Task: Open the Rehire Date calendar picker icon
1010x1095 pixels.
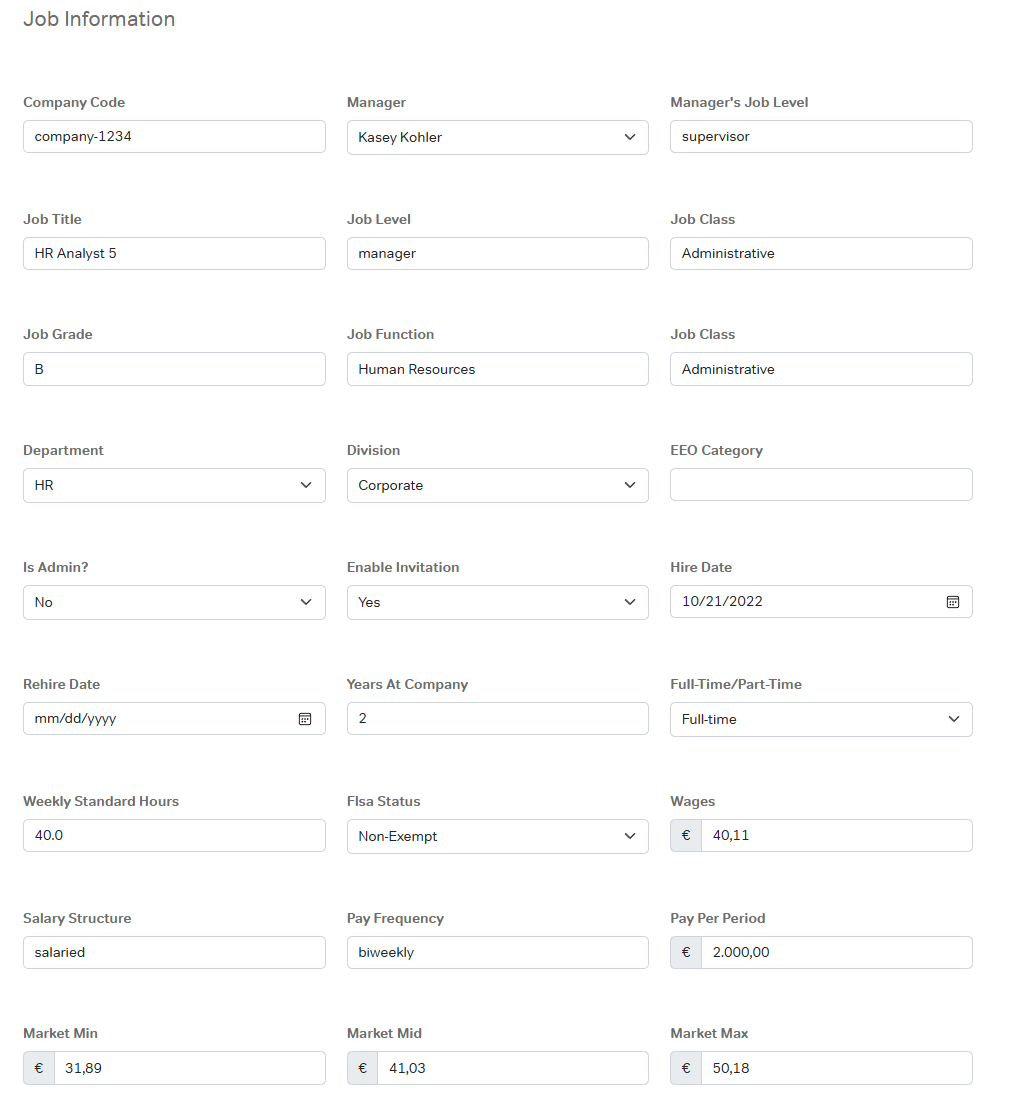Action: click(305, 719)
